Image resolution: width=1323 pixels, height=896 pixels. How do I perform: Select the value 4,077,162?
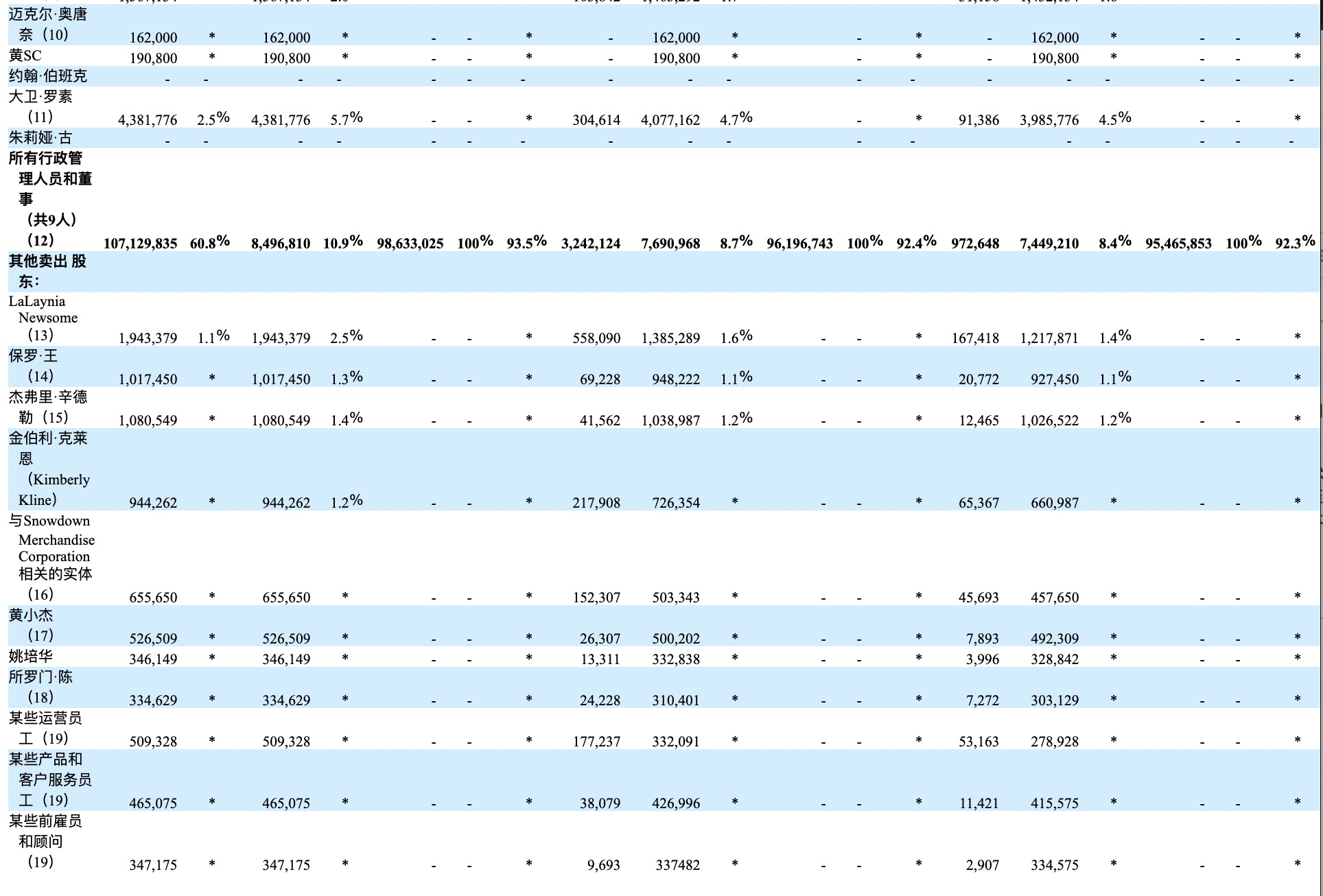point(670,120)
